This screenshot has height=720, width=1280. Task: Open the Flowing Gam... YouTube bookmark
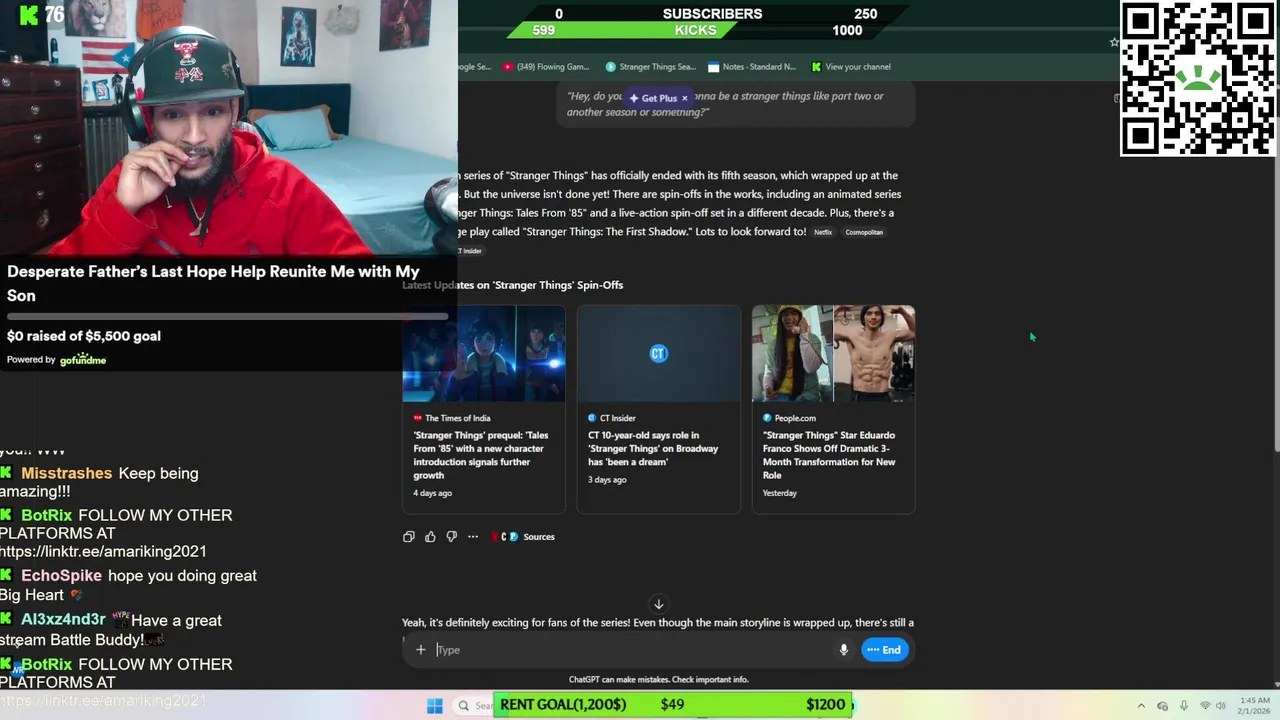point(546,67)
